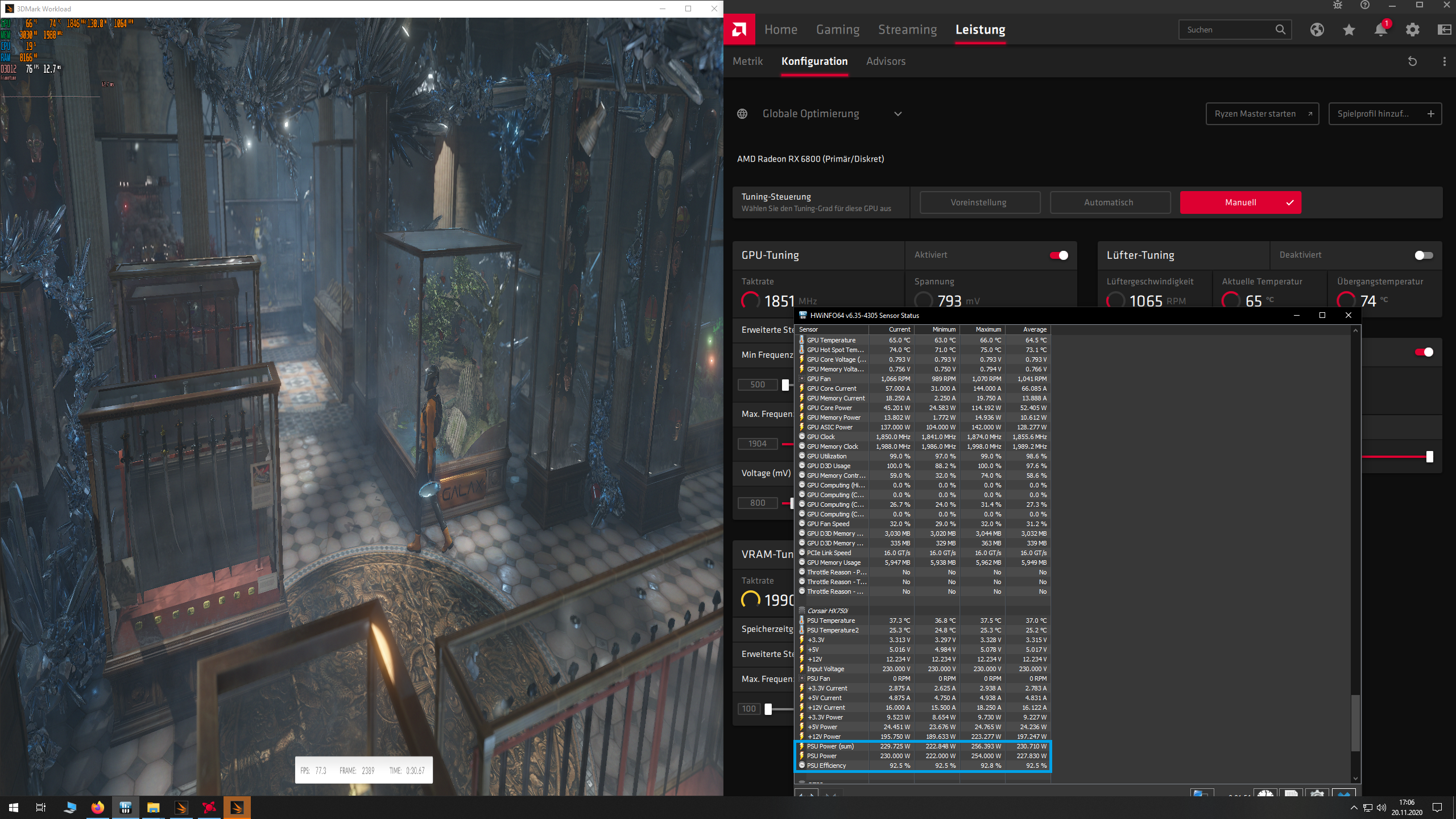
Task: Open Radeon settings gear icon
Action: [1413, 30]
